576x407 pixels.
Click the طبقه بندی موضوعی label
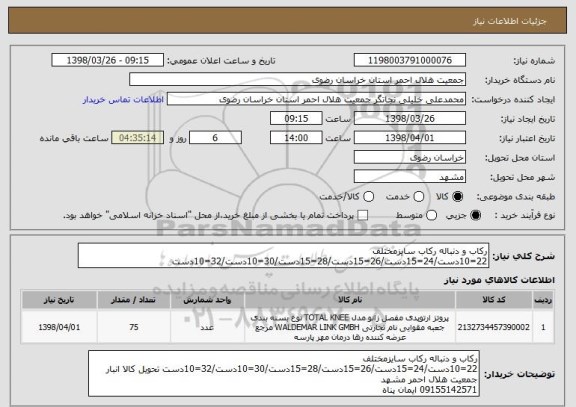[x=516, y=197]
